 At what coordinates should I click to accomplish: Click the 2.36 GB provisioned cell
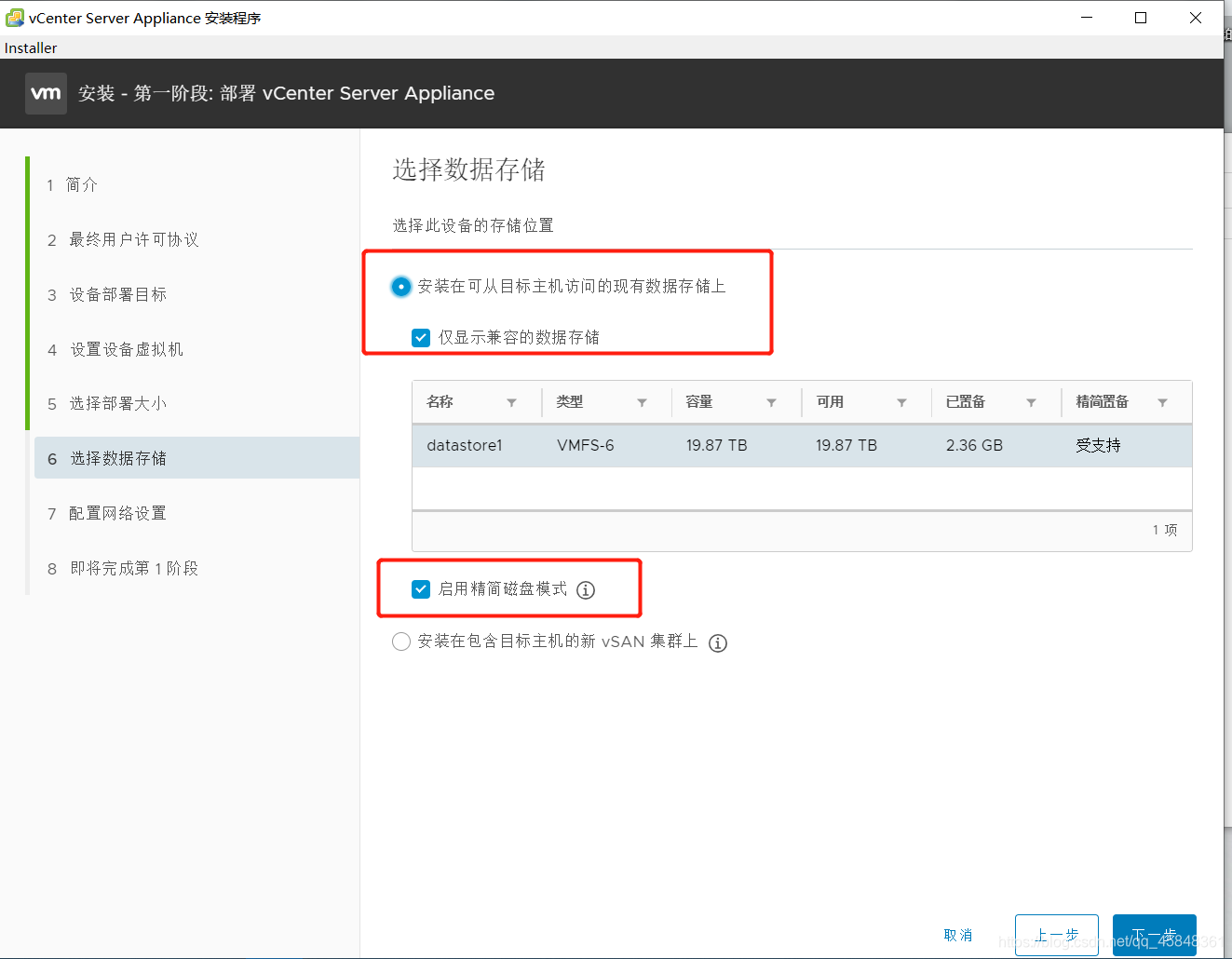coord(974,445)
